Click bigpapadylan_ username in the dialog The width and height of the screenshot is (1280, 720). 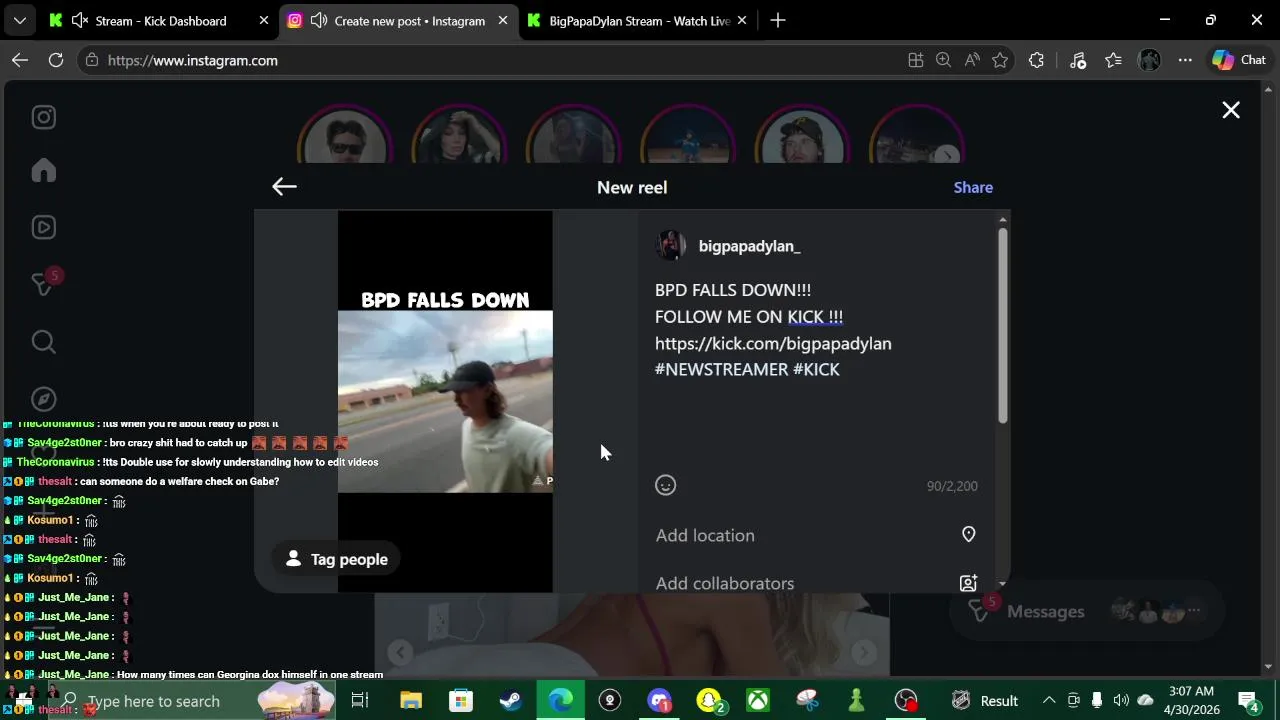point(750,246)
